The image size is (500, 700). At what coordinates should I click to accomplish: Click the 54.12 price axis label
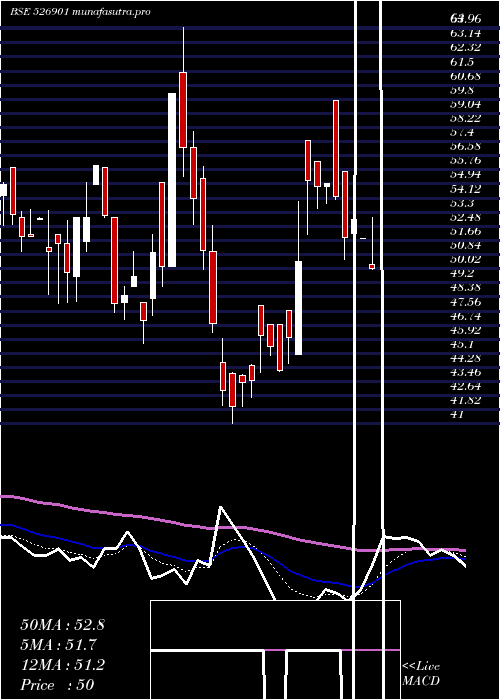465,189
